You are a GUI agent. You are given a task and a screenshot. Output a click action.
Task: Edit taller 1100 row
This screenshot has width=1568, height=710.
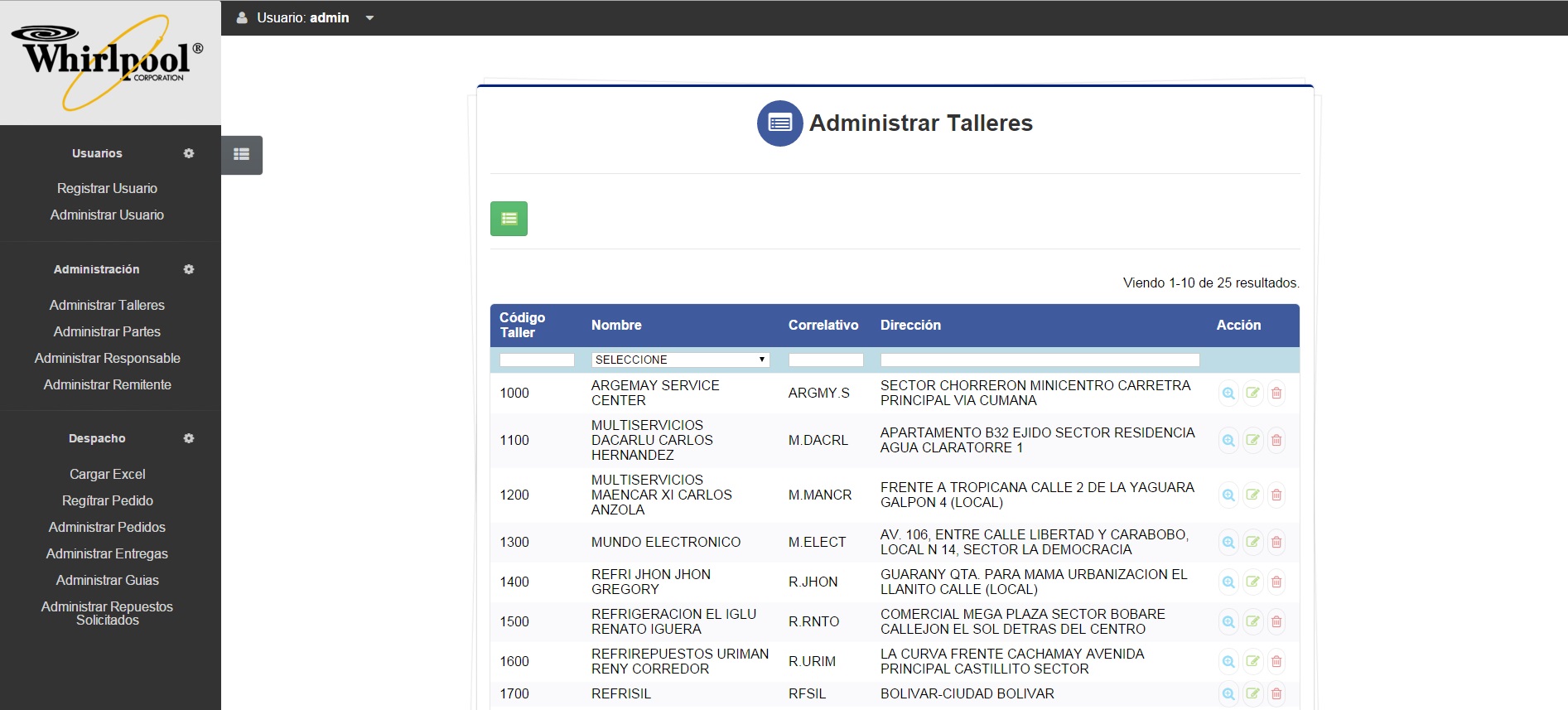pos(1252,440)
